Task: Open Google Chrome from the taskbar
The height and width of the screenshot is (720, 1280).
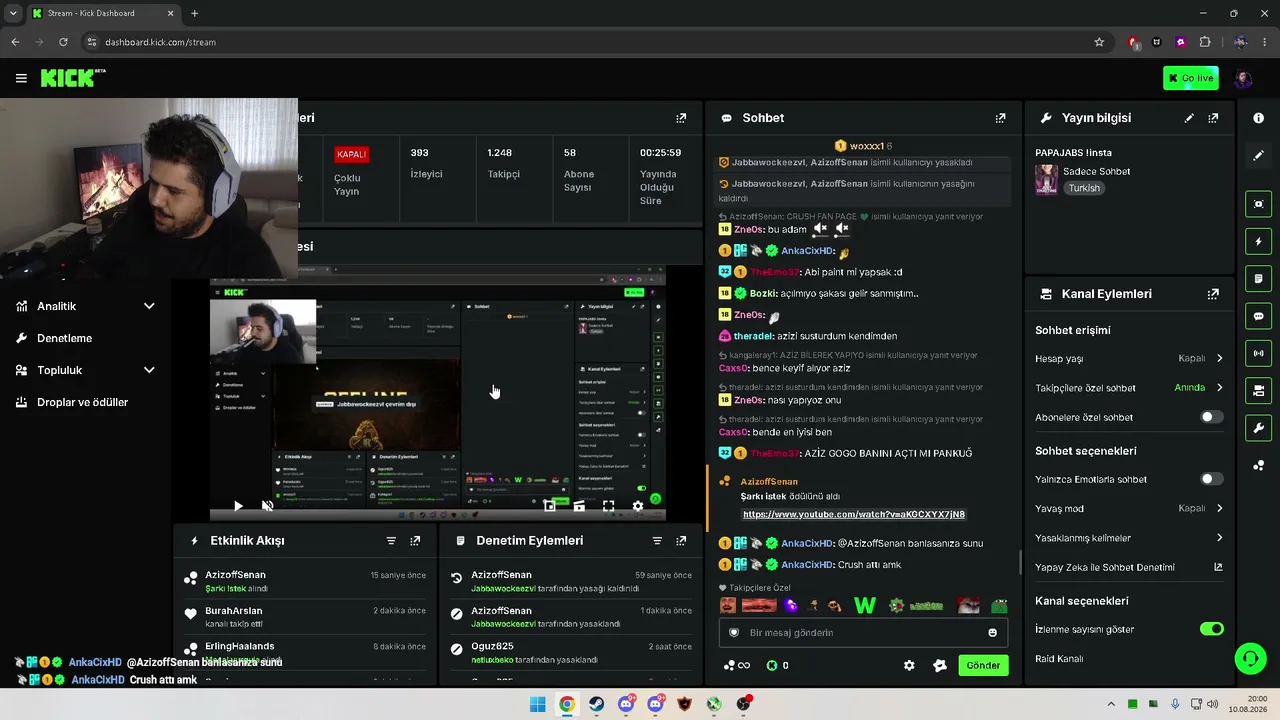Action: pyautogui.click(x=567, y=704)
